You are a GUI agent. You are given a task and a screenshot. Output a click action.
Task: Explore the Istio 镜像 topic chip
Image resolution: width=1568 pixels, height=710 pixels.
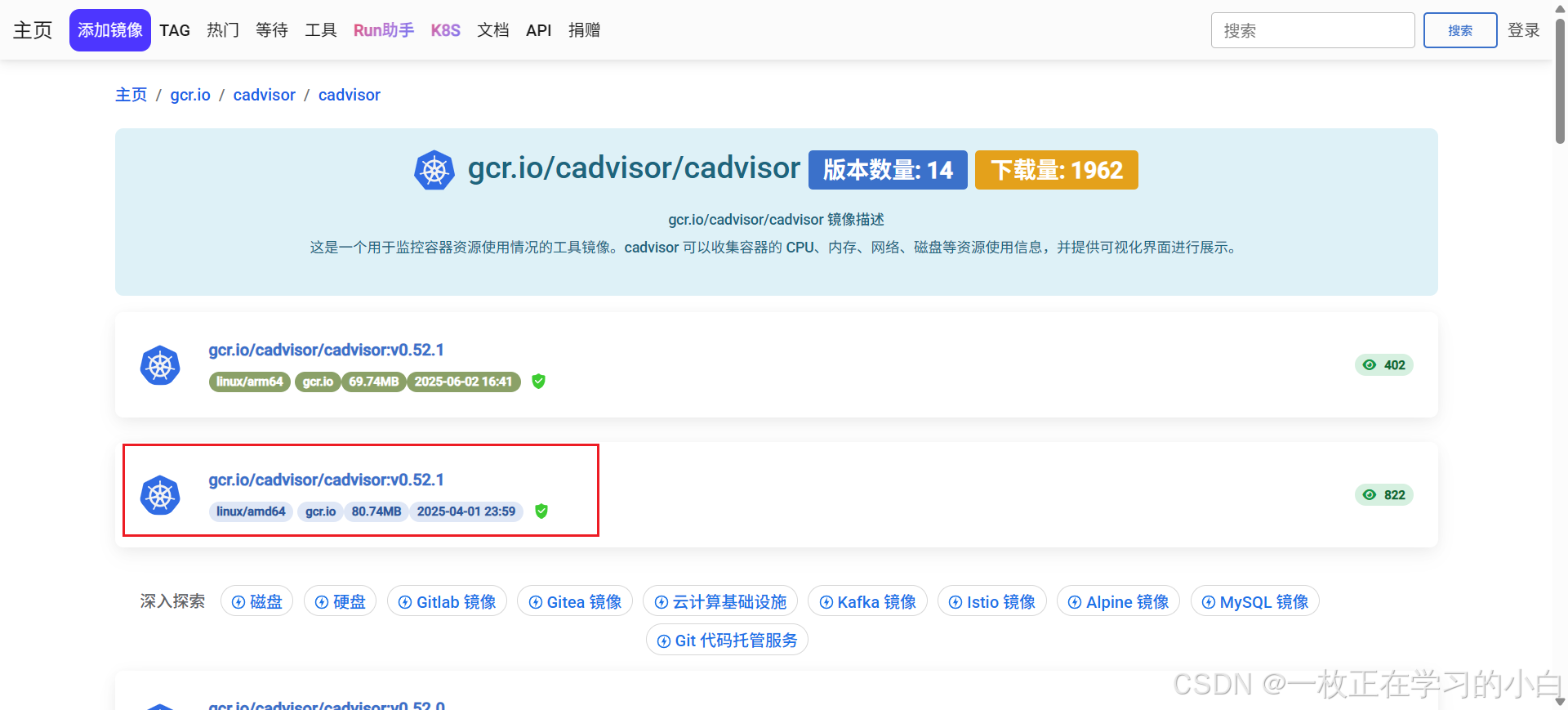click(992, 601)
